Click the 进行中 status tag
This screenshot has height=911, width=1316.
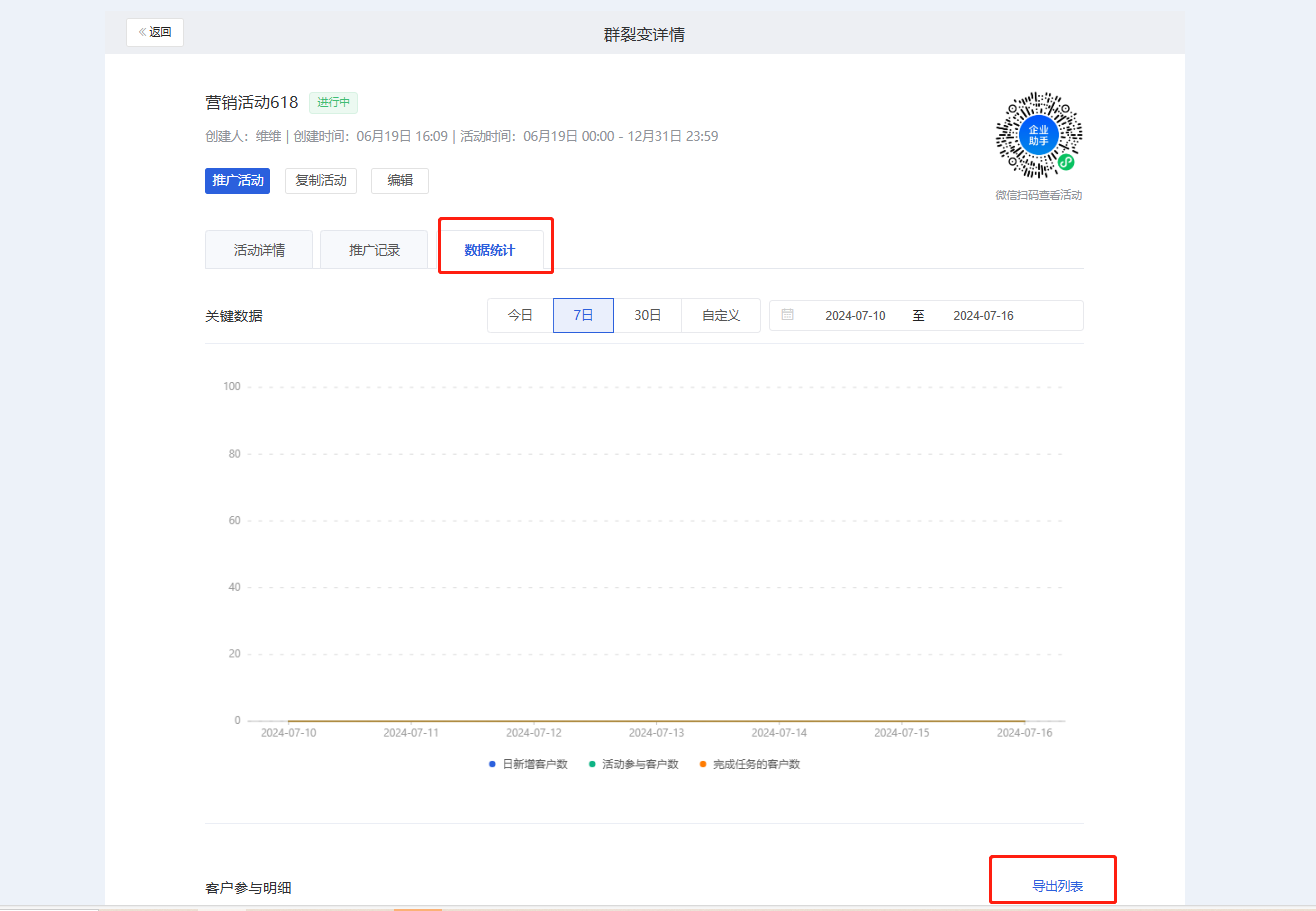point(333,102)
